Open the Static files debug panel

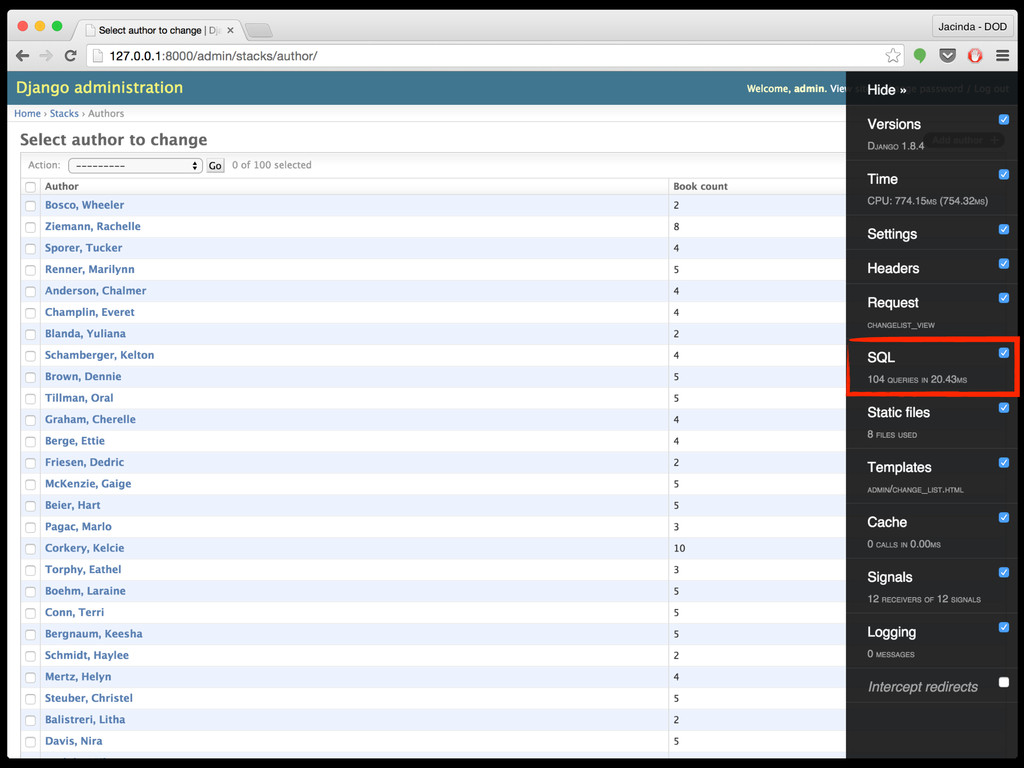(x=898, y=412)
